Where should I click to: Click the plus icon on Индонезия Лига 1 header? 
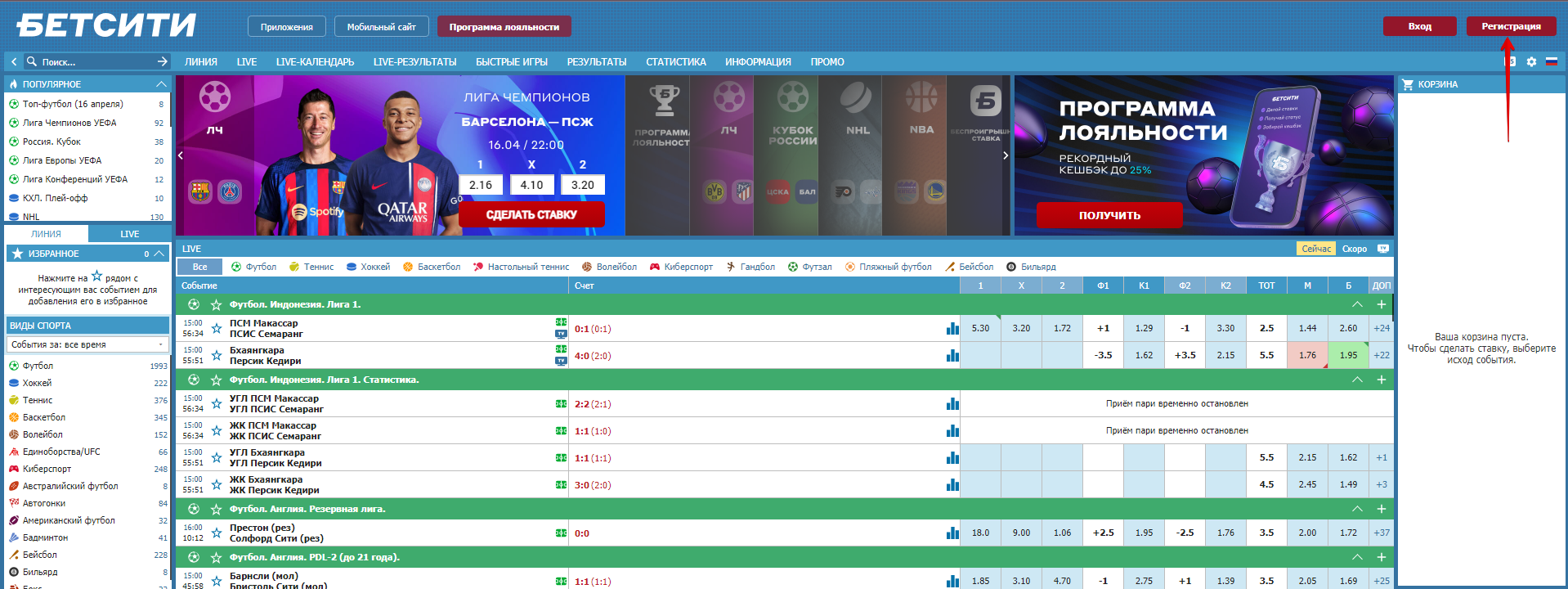point(1381,304)
